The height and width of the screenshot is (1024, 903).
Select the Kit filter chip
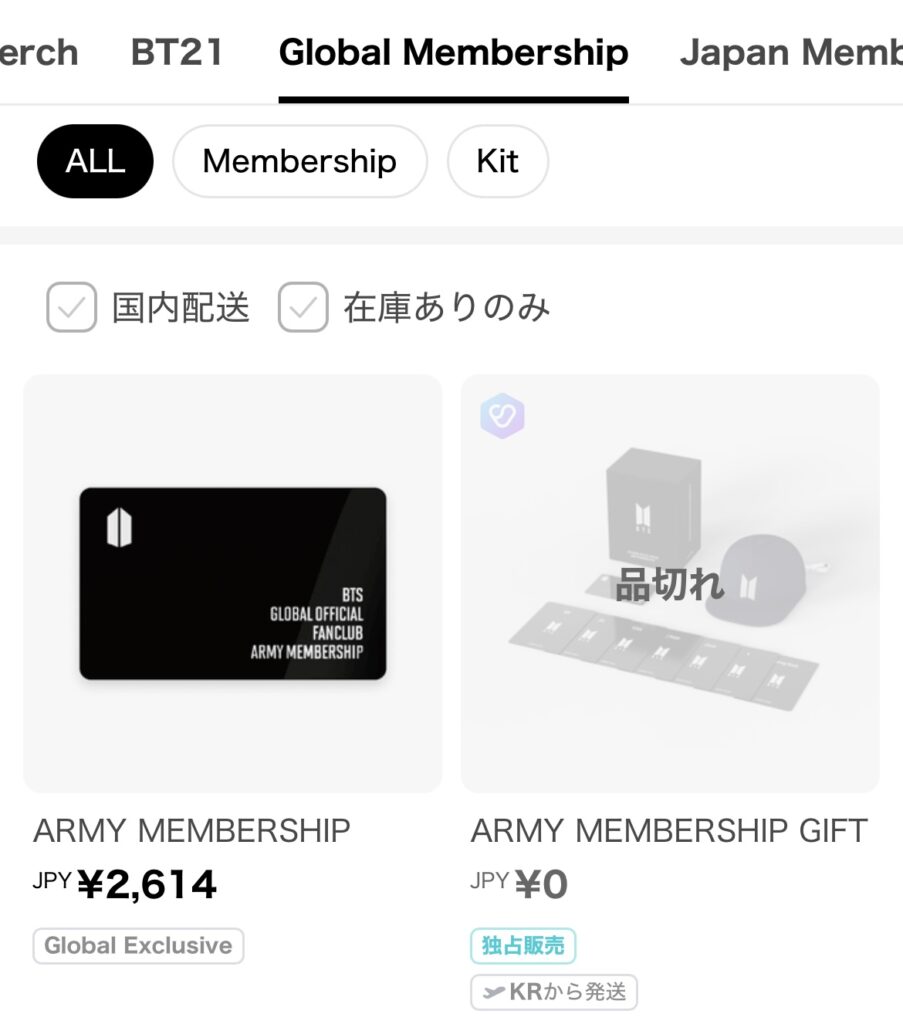point(497,161)
